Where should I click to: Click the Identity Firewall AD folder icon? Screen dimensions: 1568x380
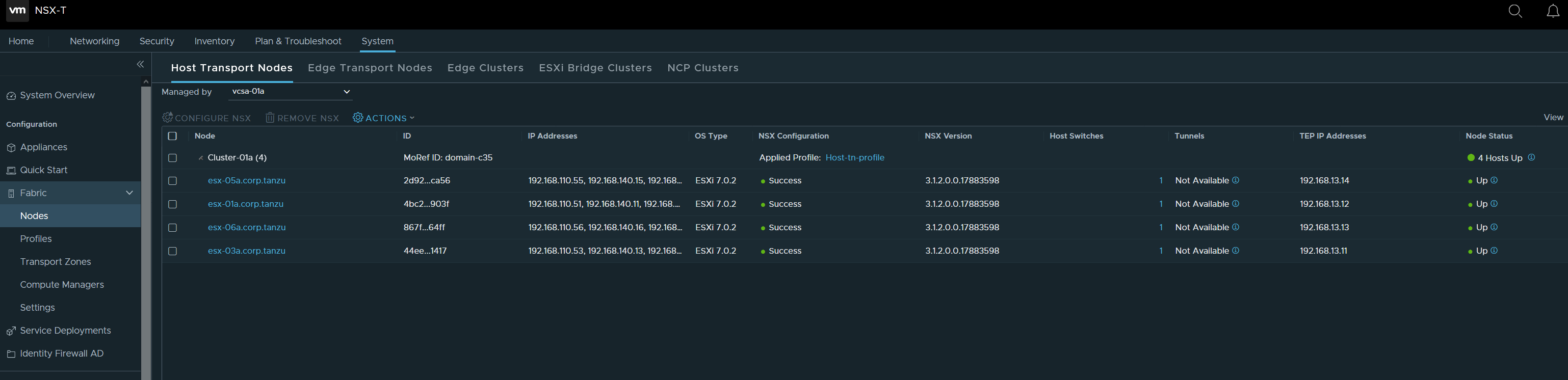point(11,354)
